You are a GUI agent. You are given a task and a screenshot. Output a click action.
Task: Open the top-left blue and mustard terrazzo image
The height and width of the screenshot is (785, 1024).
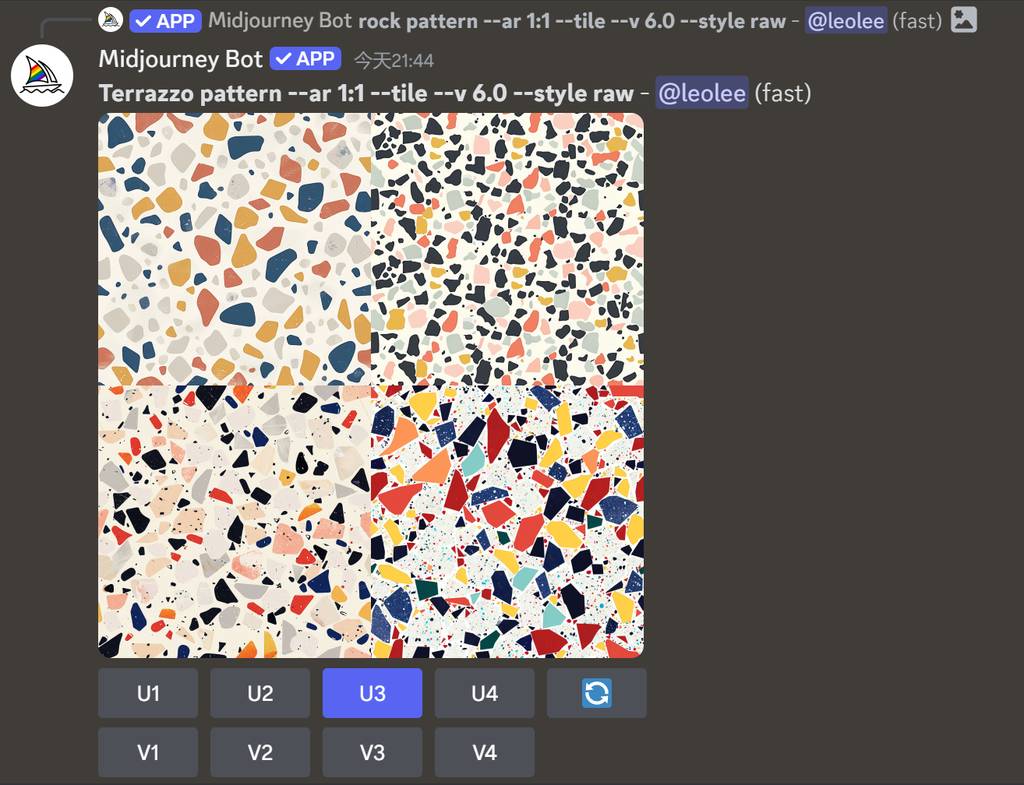[x=234, y=249]
